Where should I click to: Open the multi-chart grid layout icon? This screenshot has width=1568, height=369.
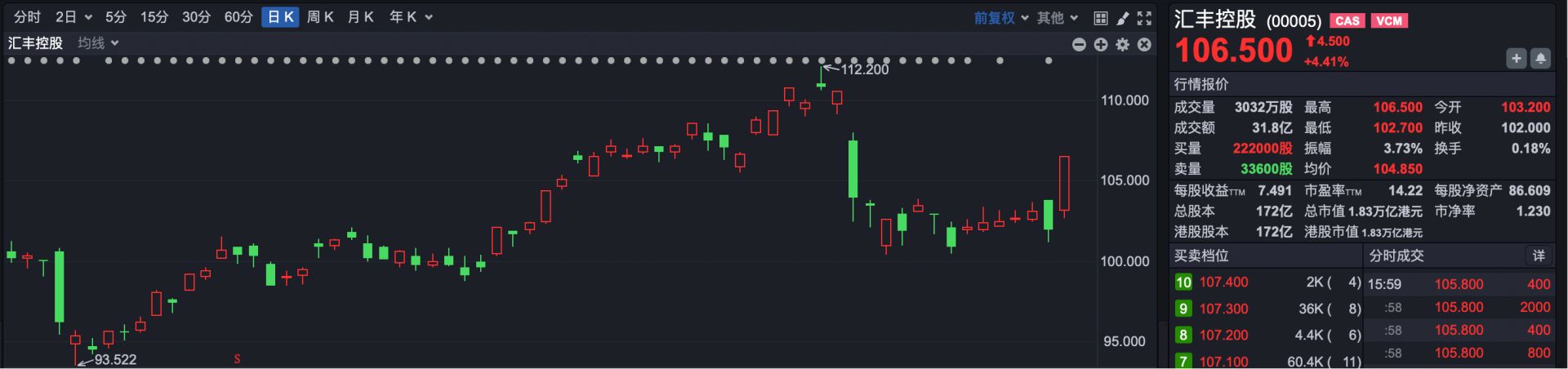1101,17
